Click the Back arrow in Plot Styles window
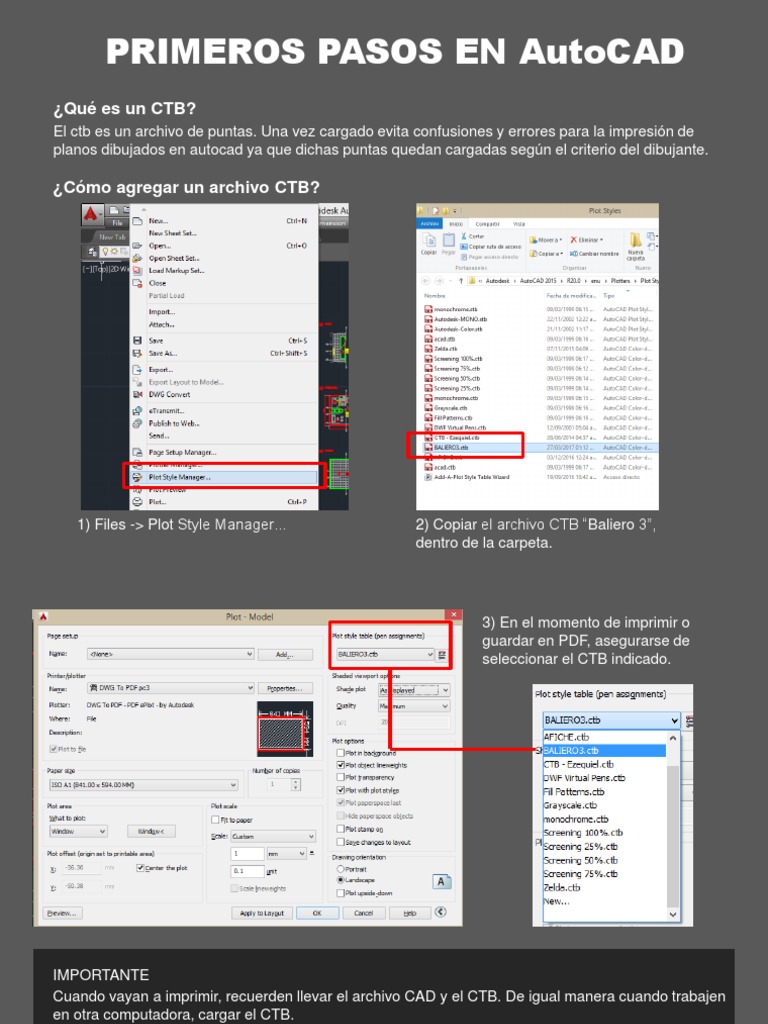The image size is (768, 1024). [x=426, y=281]
